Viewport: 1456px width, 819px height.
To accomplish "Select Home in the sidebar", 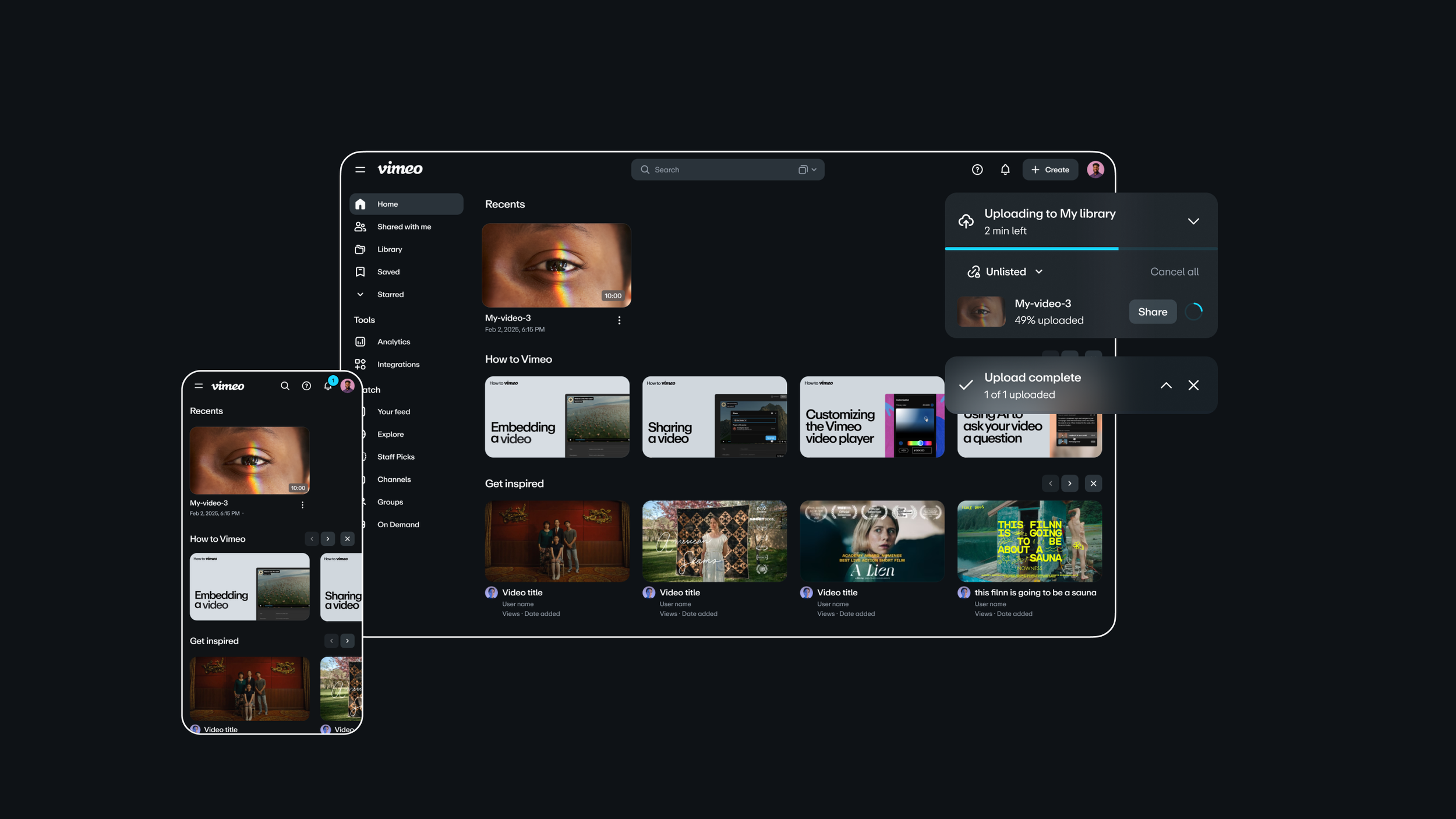I will coord(387,204).
